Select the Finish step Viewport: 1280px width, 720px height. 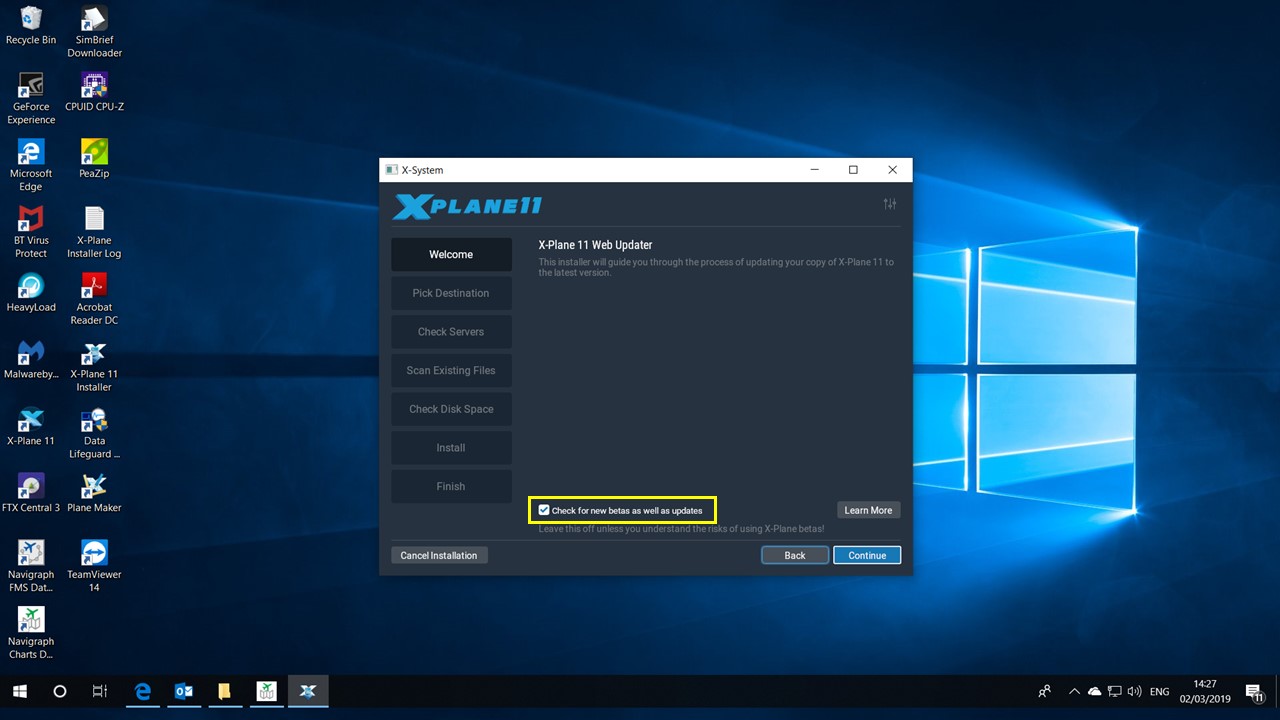pos(451,486)
